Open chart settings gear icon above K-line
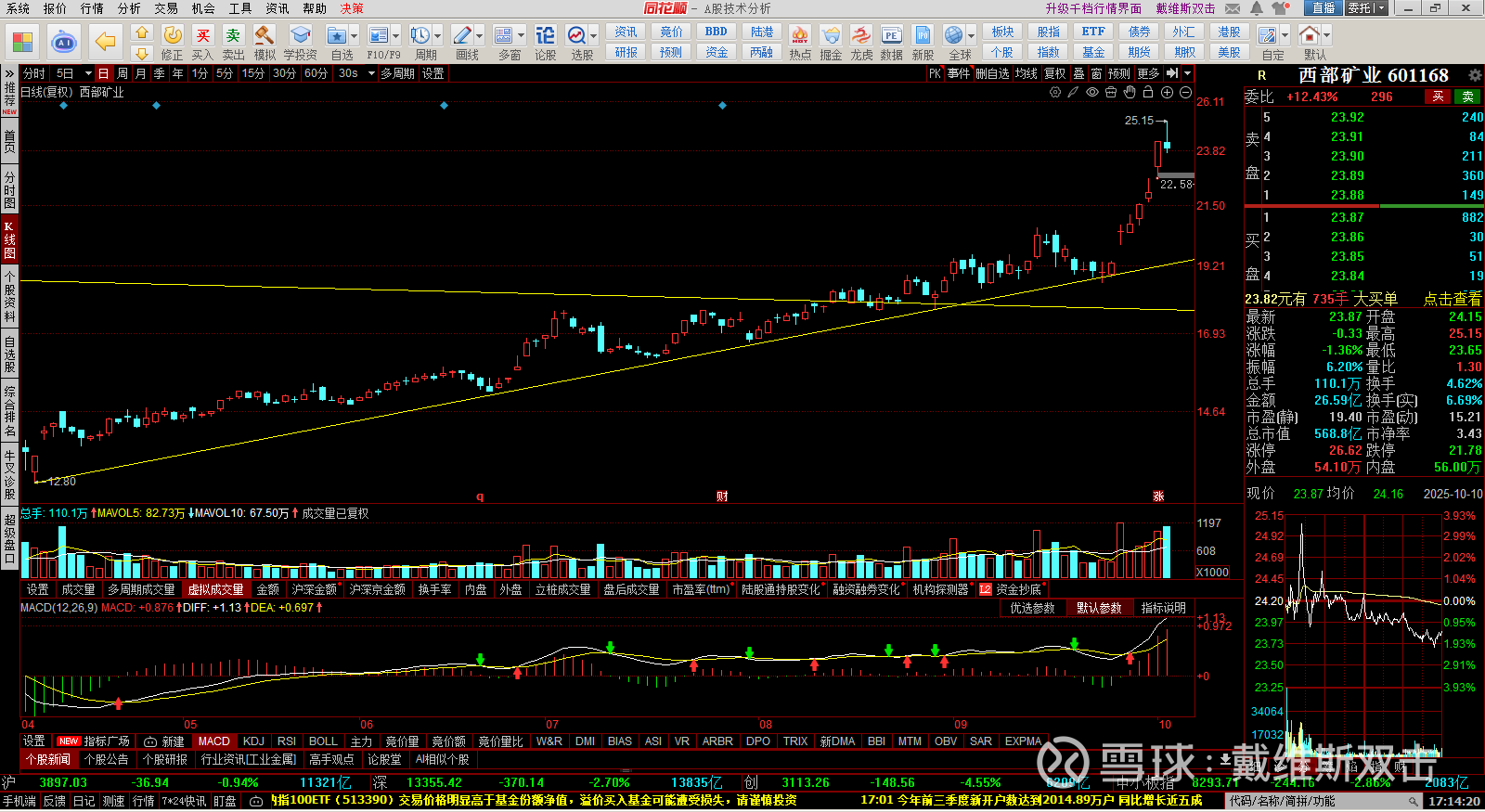This screenshot has height=812, width=1485. [1055, 92]
